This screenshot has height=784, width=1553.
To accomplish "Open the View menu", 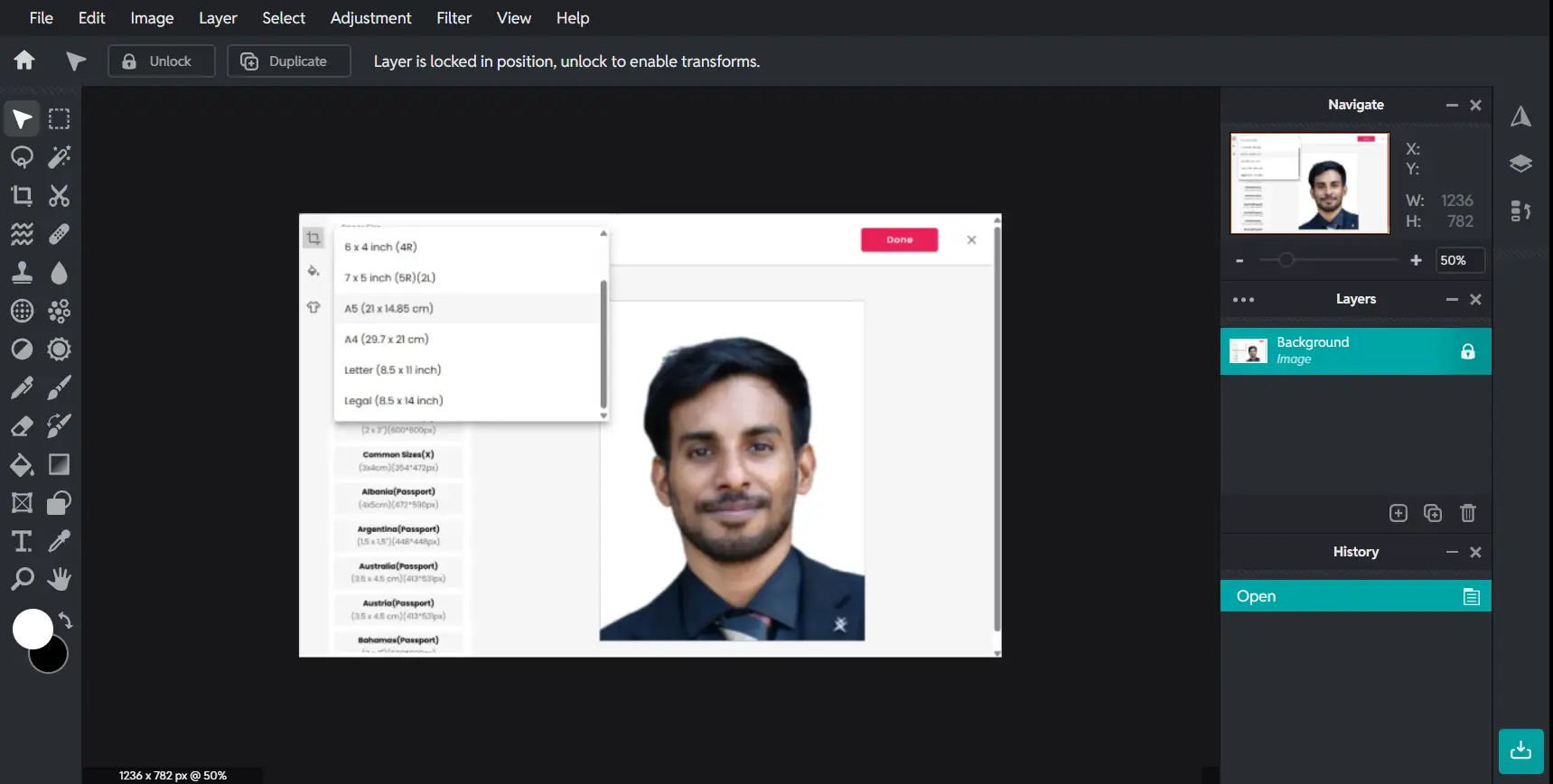I will tap(514, 18).
